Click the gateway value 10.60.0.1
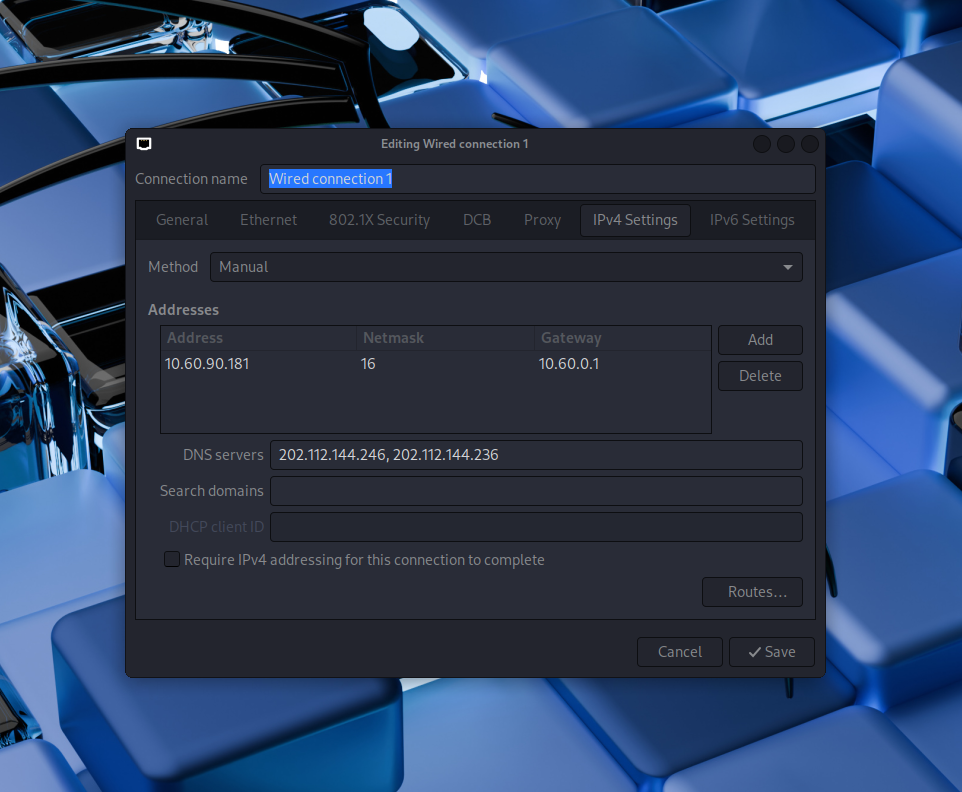The image size is (962, 792). (x=569, y=364)
